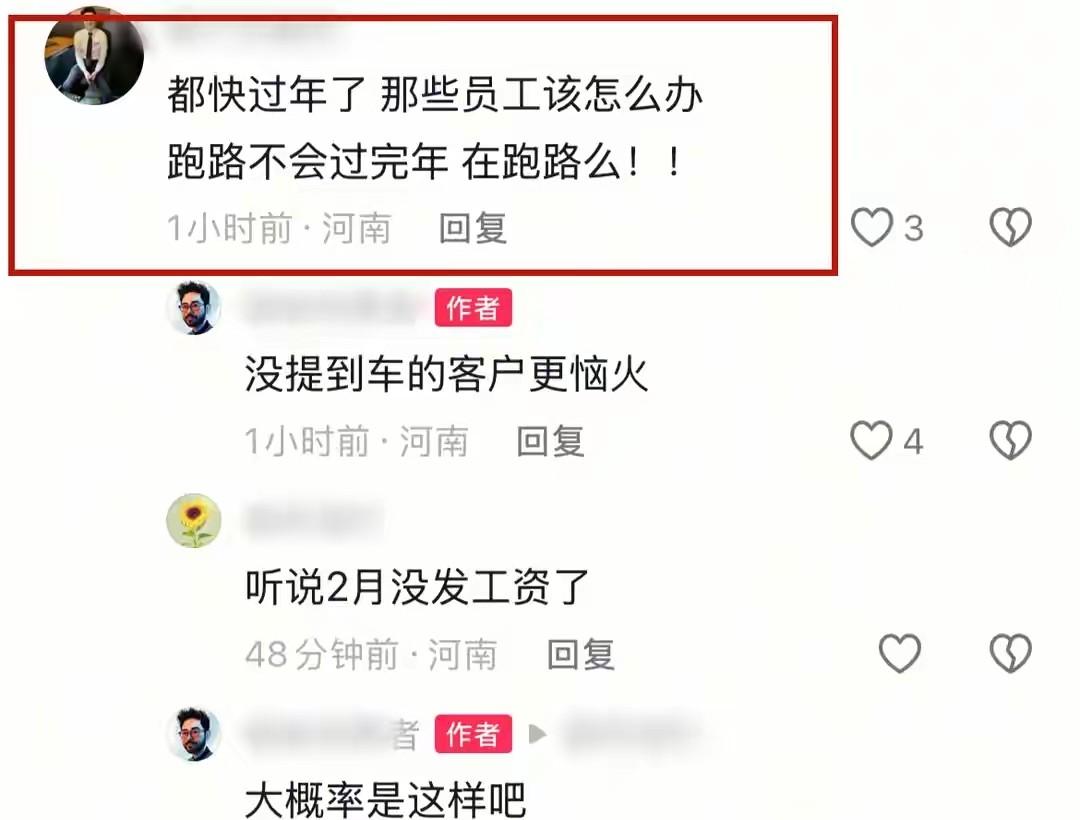Open profile of top commenter's avatar

pos(94,55)
